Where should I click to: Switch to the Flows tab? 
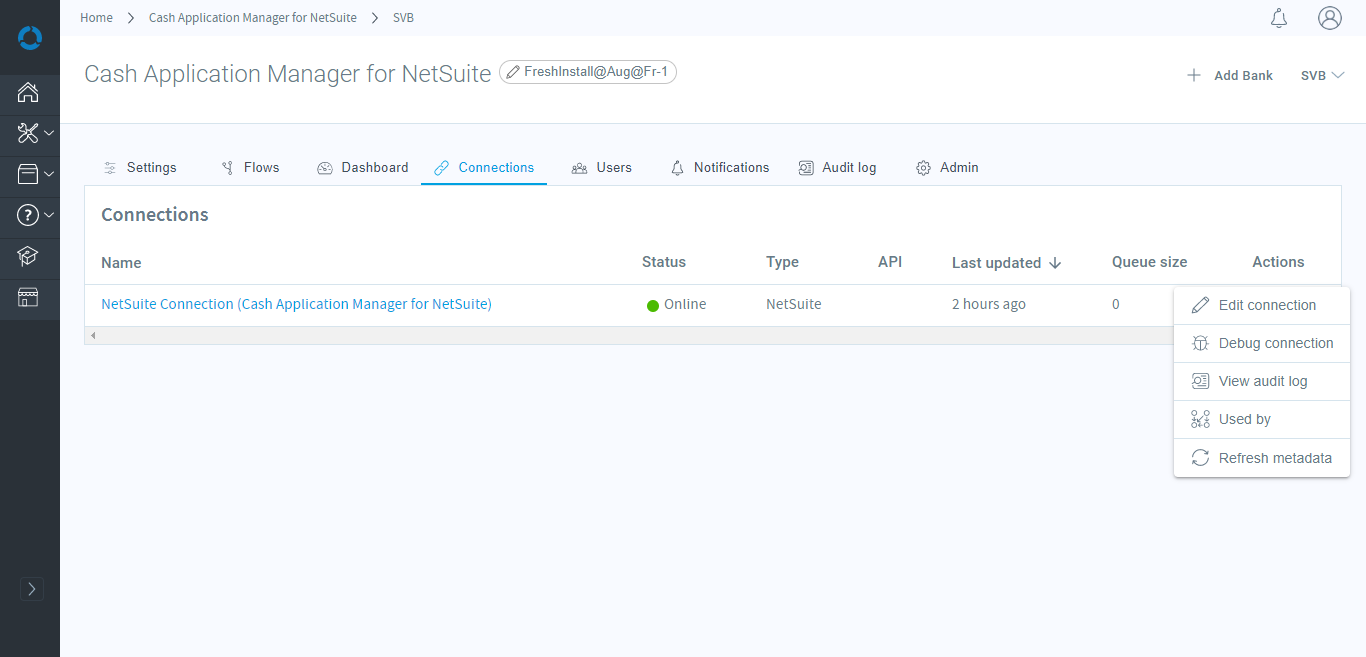[250, 168]
